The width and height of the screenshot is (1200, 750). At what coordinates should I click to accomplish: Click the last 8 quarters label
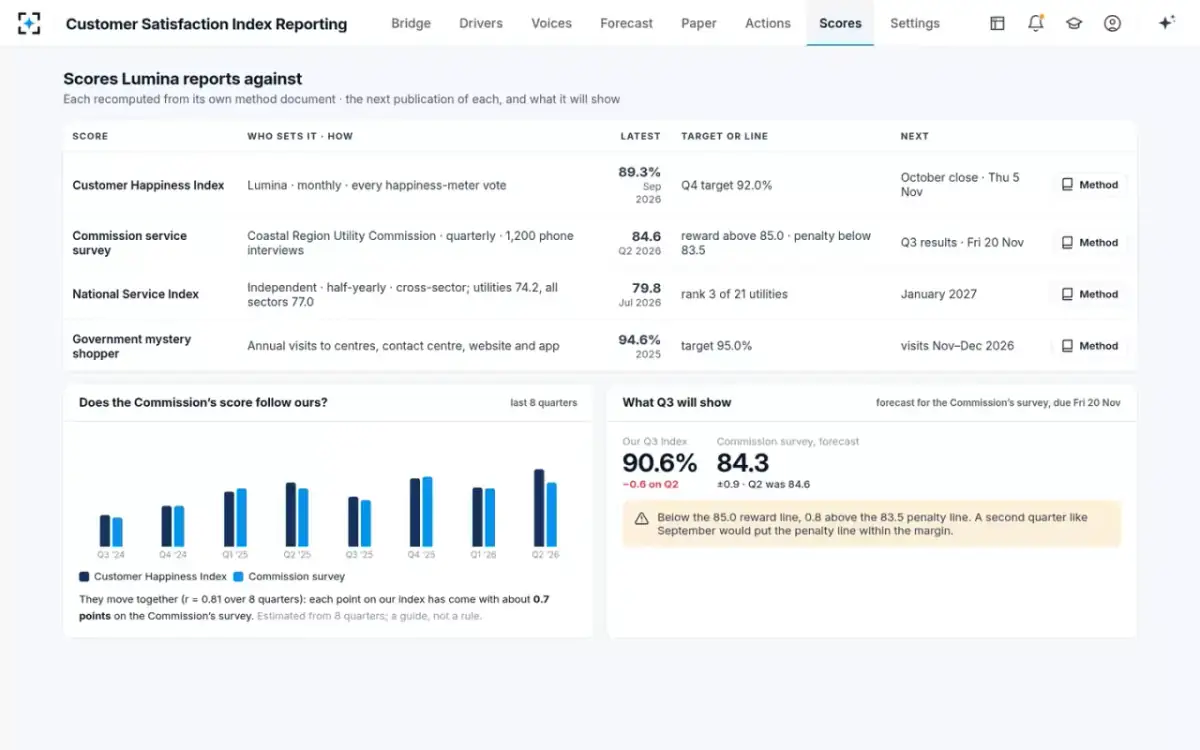coord(543,403)
